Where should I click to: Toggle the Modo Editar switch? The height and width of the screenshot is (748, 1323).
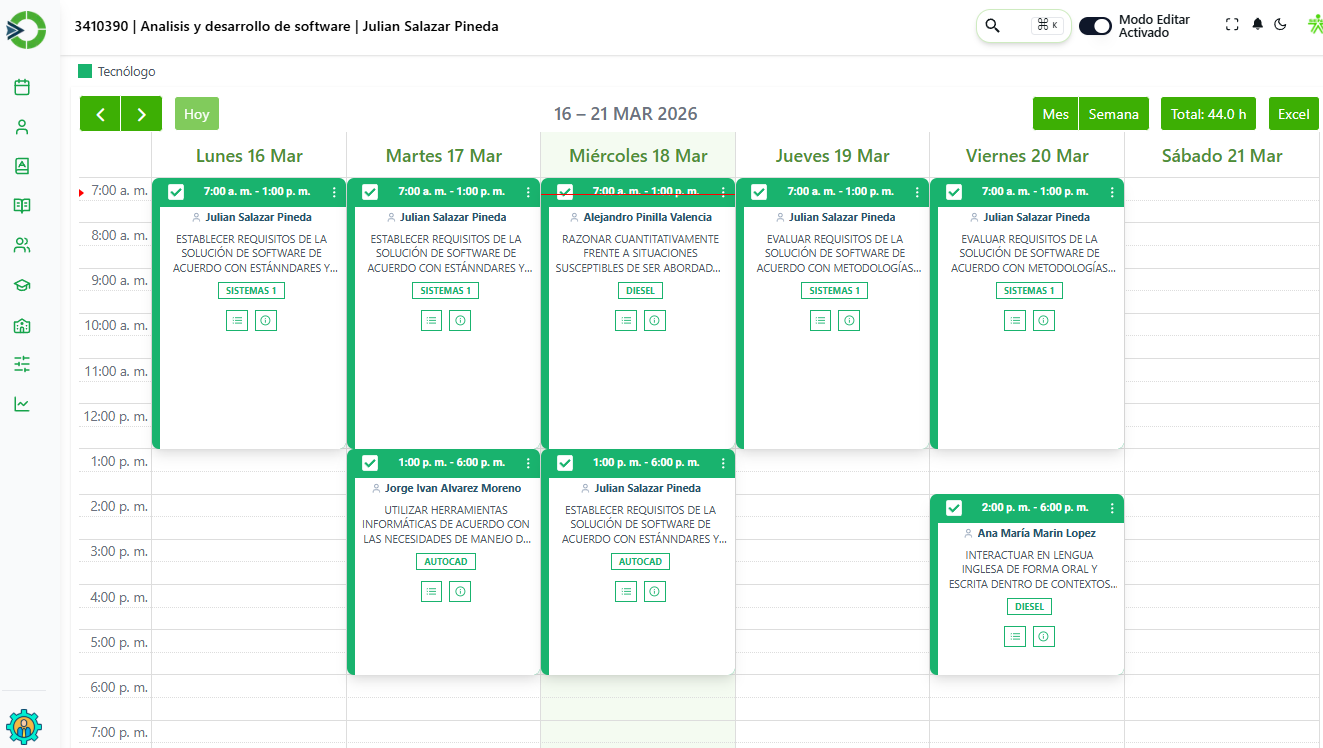[1095, 26]
